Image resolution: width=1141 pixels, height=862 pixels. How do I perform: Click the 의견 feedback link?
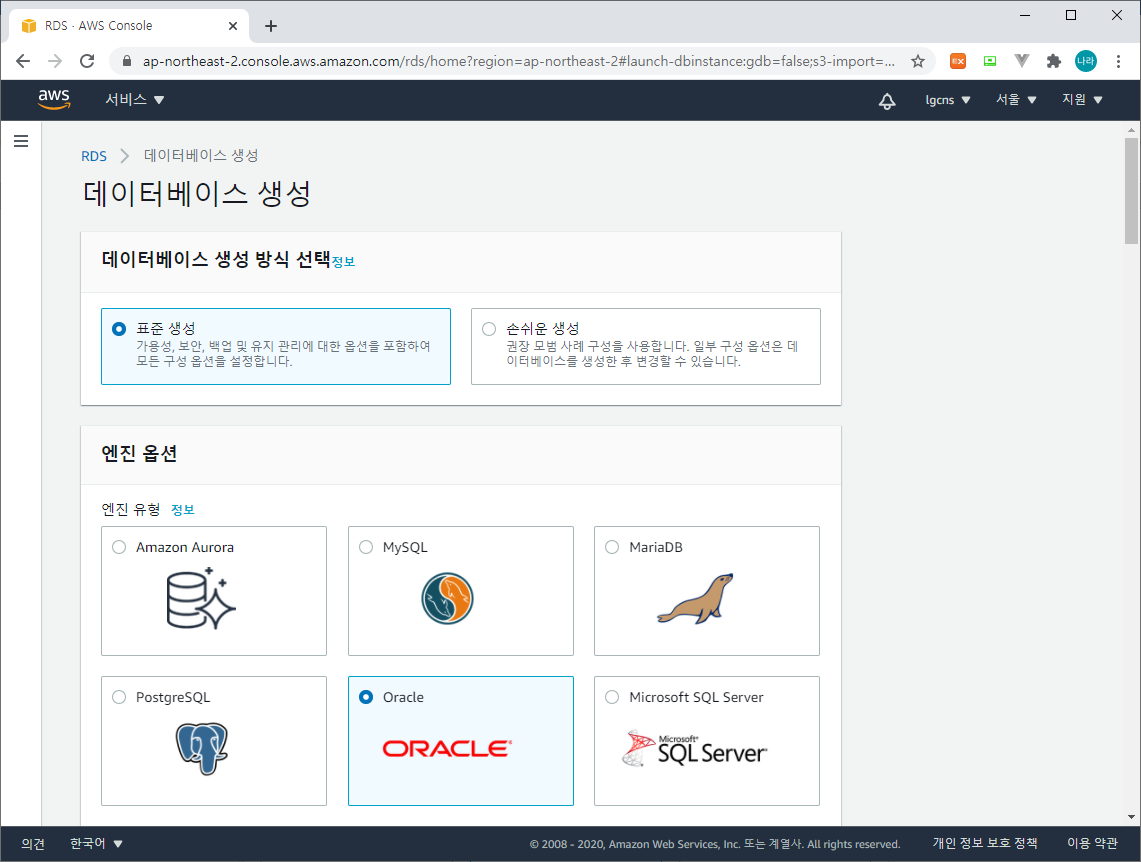point(33,844)
